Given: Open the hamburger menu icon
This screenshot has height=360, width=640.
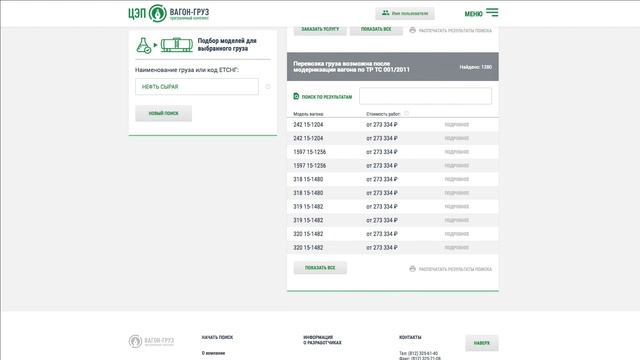Looking at the screenshot, I should click(x=492, y=13).
